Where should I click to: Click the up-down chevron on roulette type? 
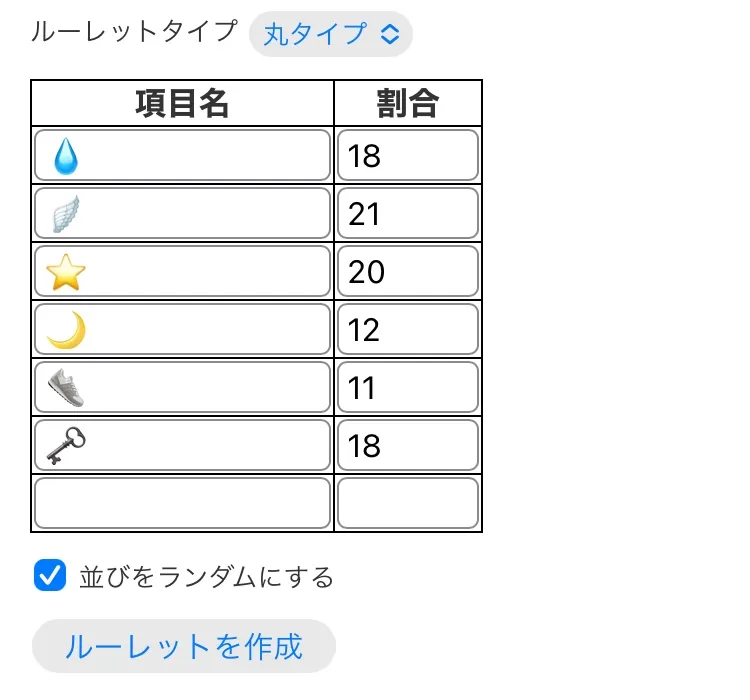(390, 34)
